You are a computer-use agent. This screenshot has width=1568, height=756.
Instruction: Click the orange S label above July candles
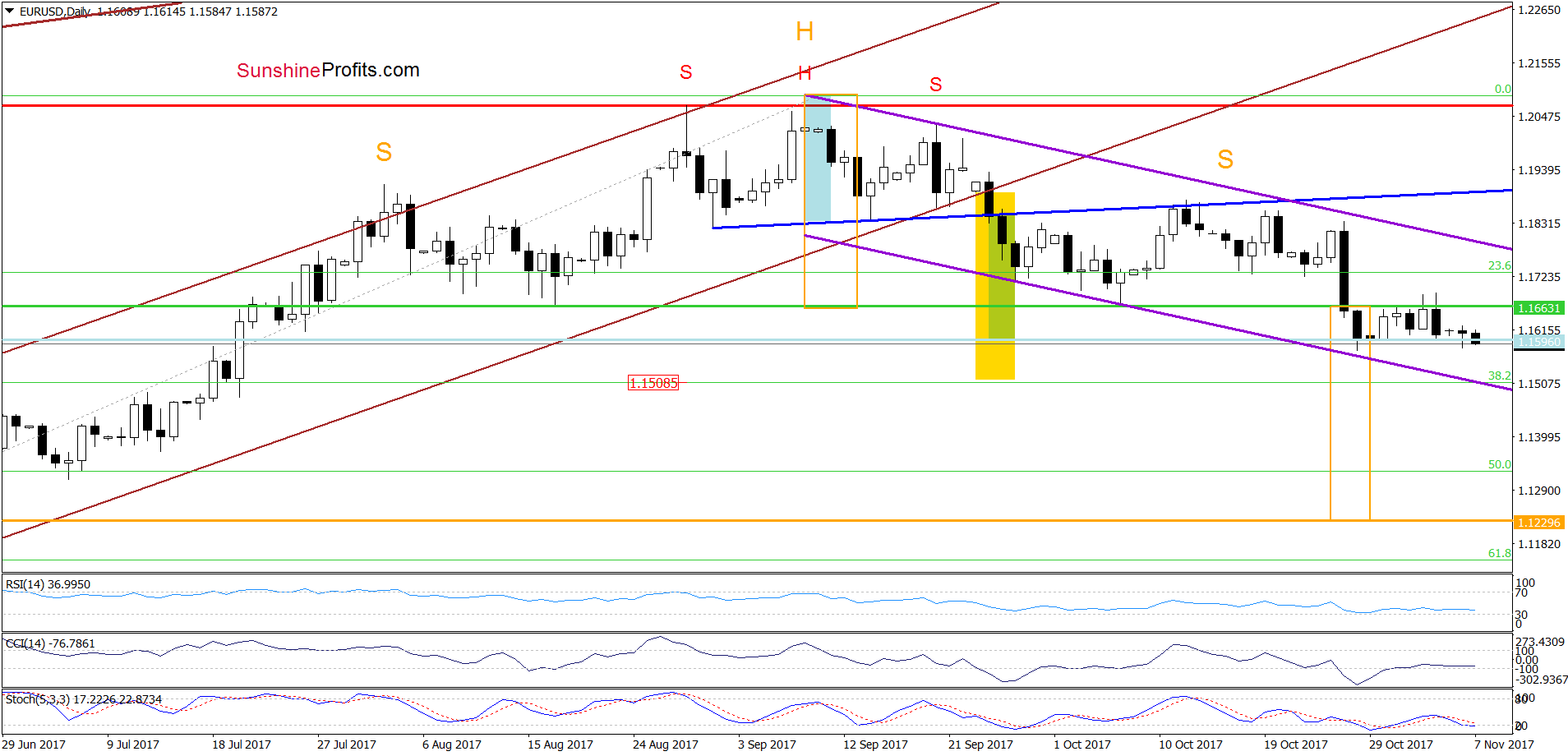click(384, 152)
